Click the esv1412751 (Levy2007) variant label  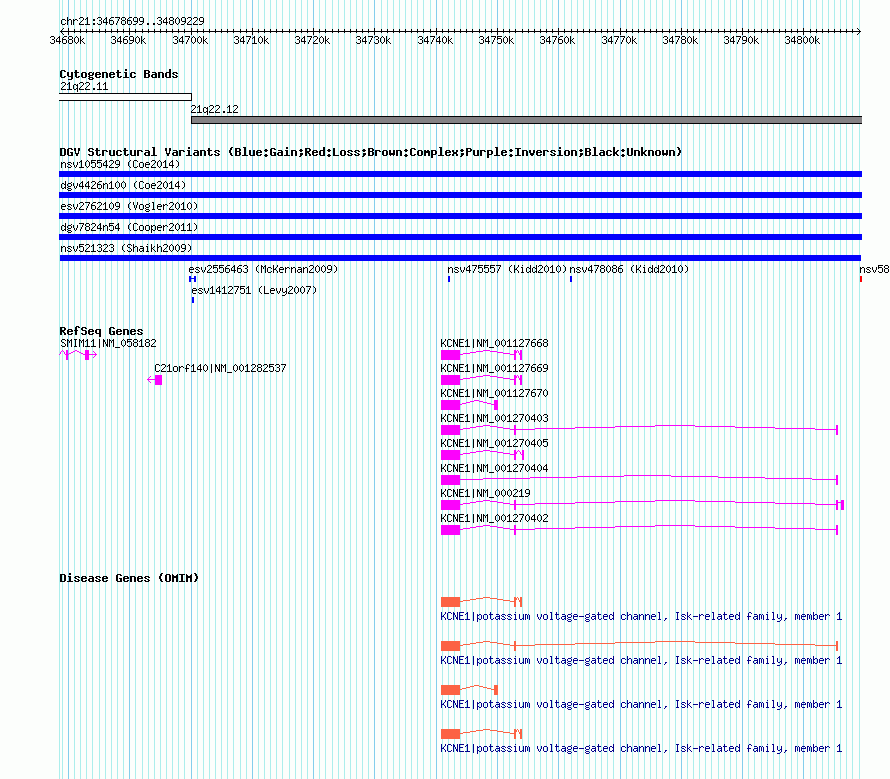(x=254, y=290)
